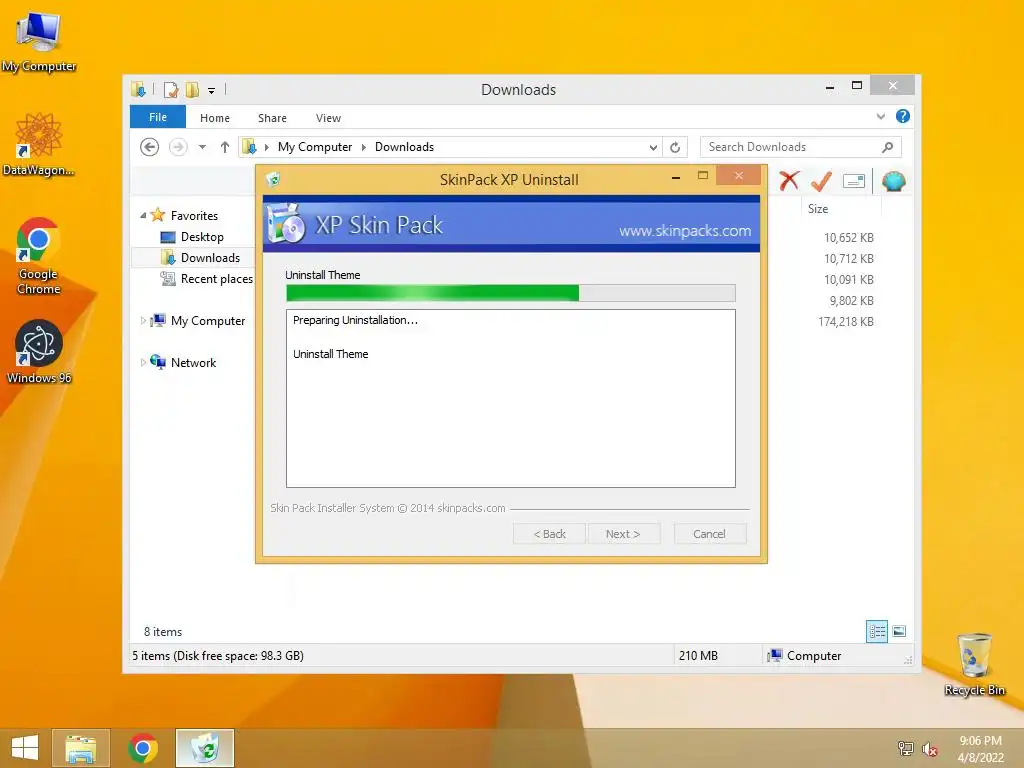Select Desktop under Favorites
This screenshot has height=768, width=1024.
[x=202, y=237]
